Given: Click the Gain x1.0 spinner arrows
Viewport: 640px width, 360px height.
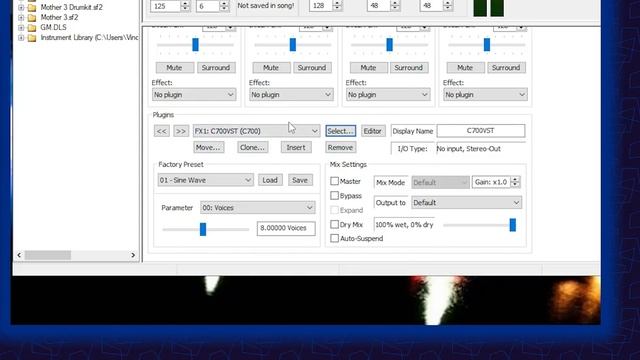Looking at the screenshot, I should point(516,182).
